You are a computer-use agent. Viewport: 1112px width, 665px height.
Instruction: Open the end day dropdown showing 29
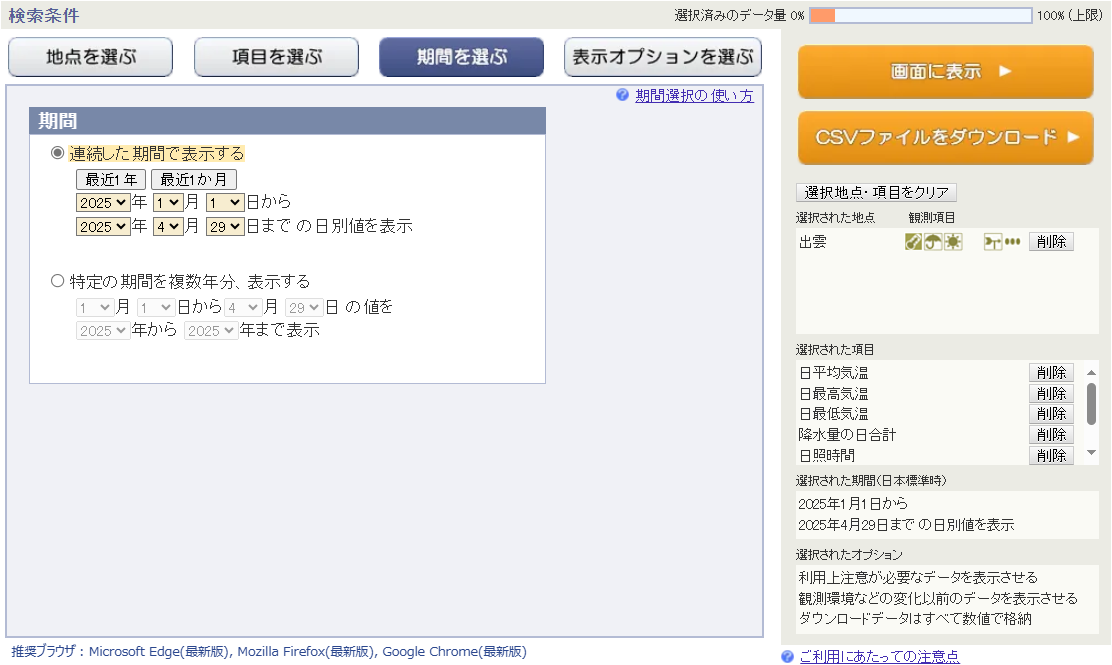tap(224, 226)
